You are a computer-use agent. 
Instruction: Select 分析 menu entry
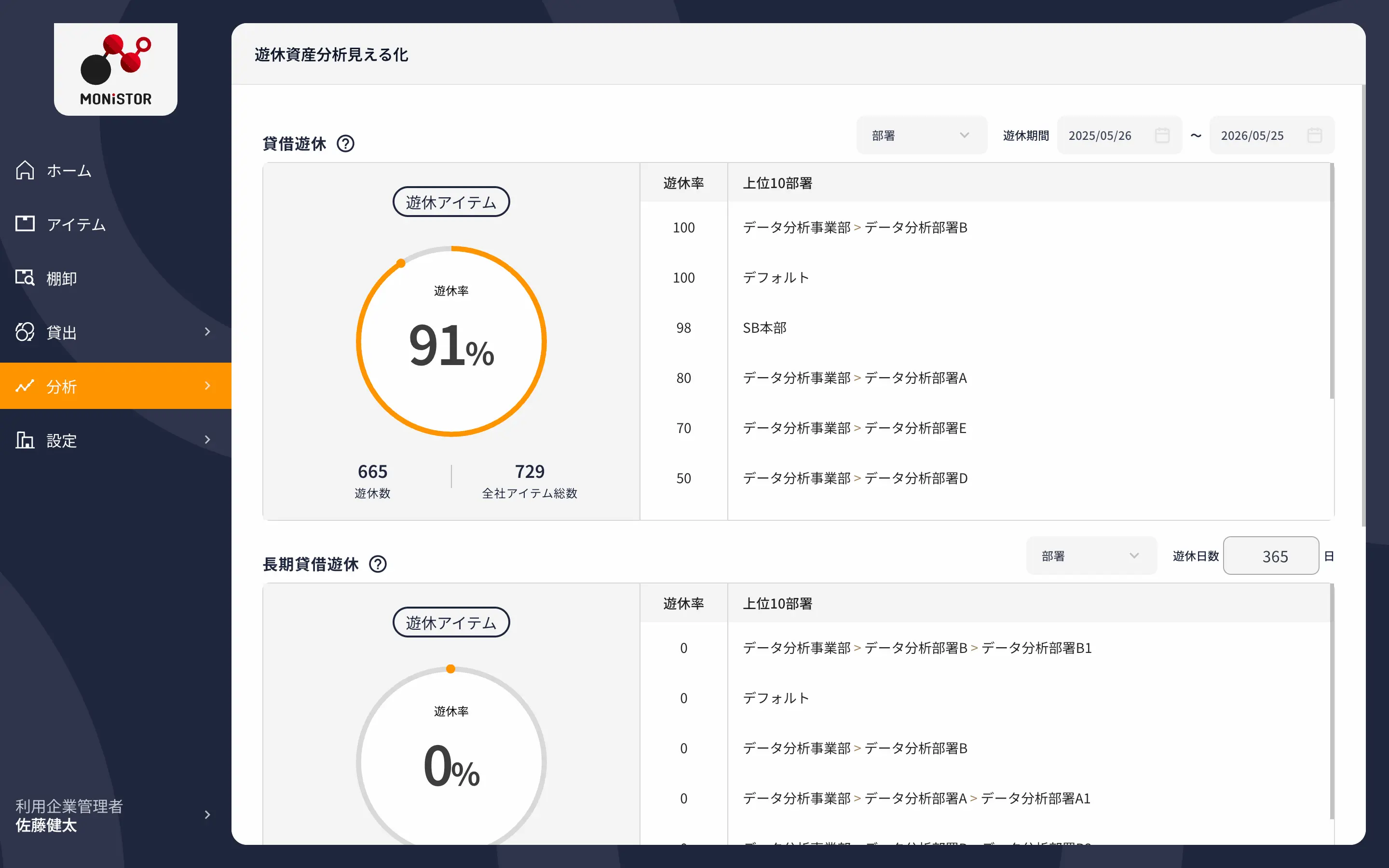115,386
